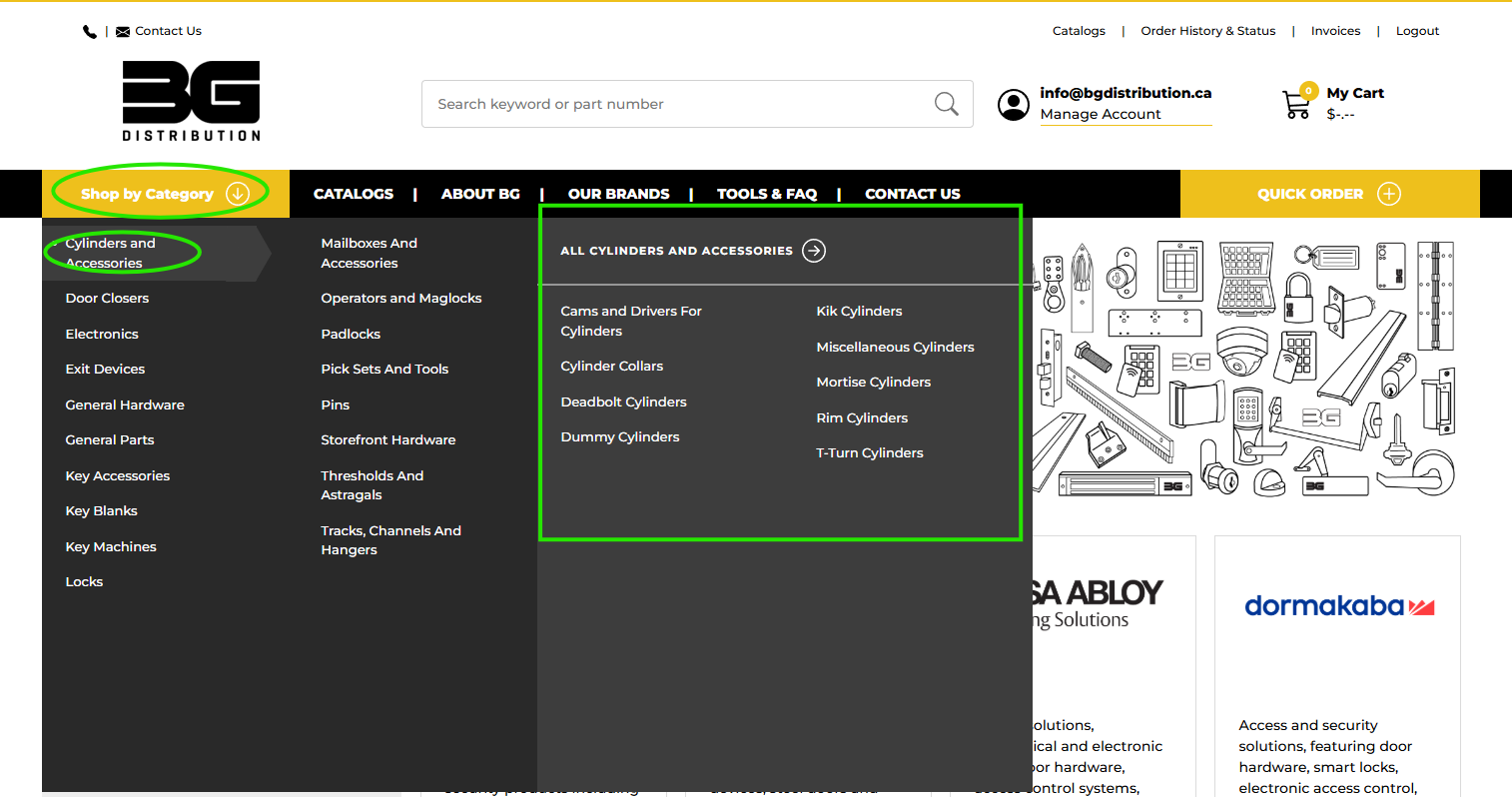
Task: Click the arrow circle beside All Cylinders
Action: click(814, 251)
